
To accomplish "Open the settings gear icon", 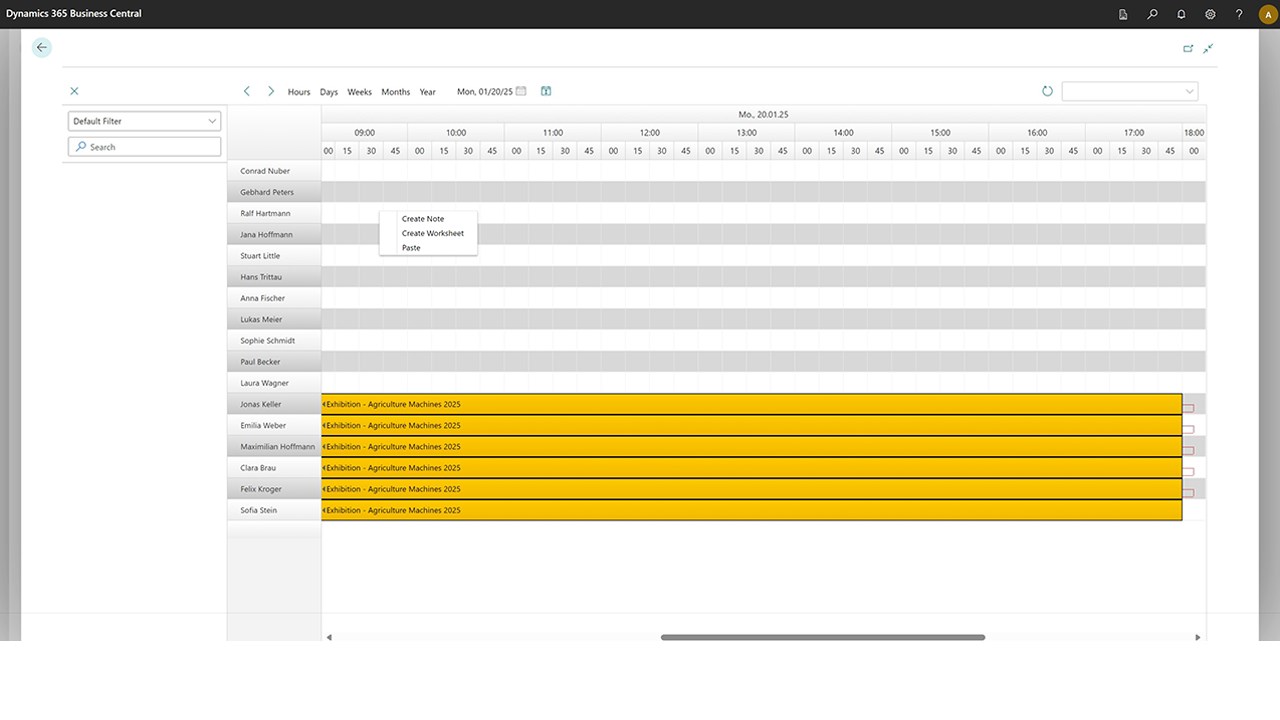I will (x=1209, y=14).
